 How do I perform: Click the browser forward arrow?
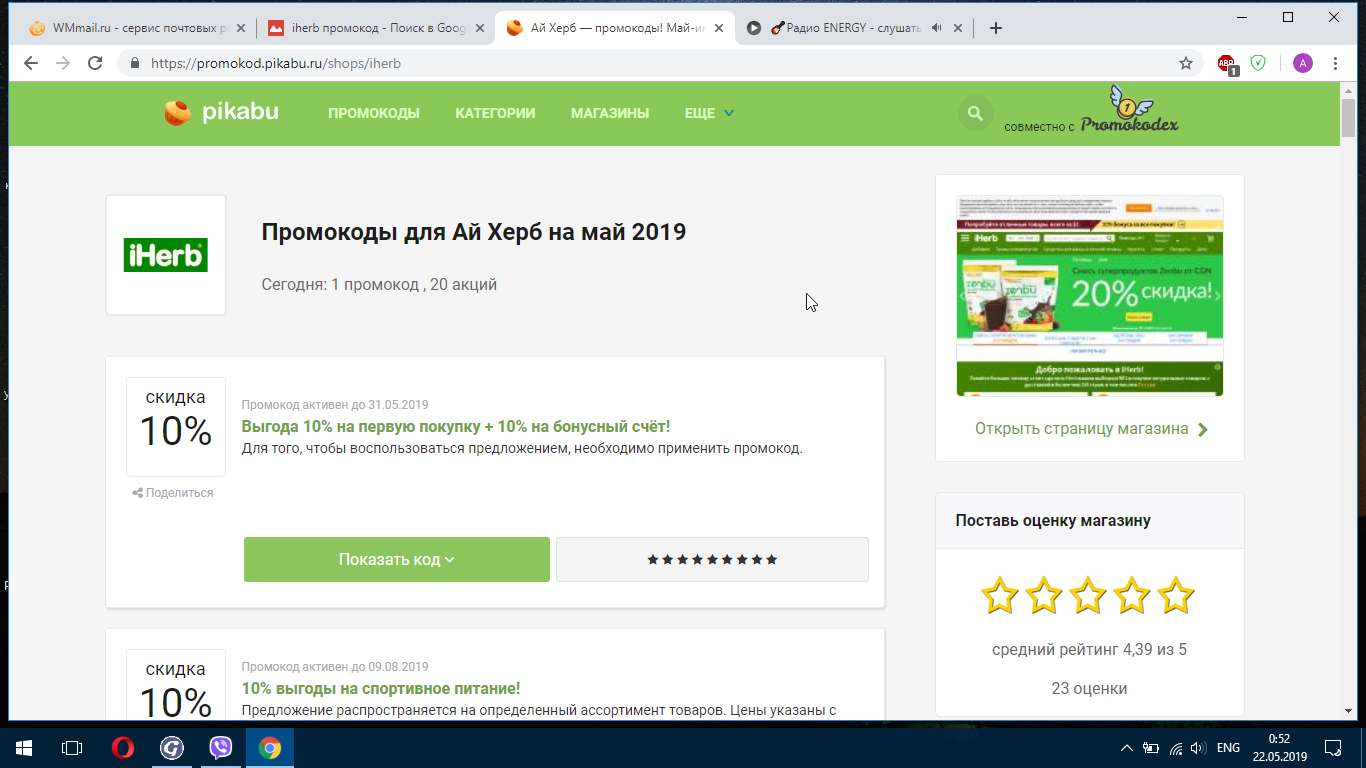[x=63, y=63]
